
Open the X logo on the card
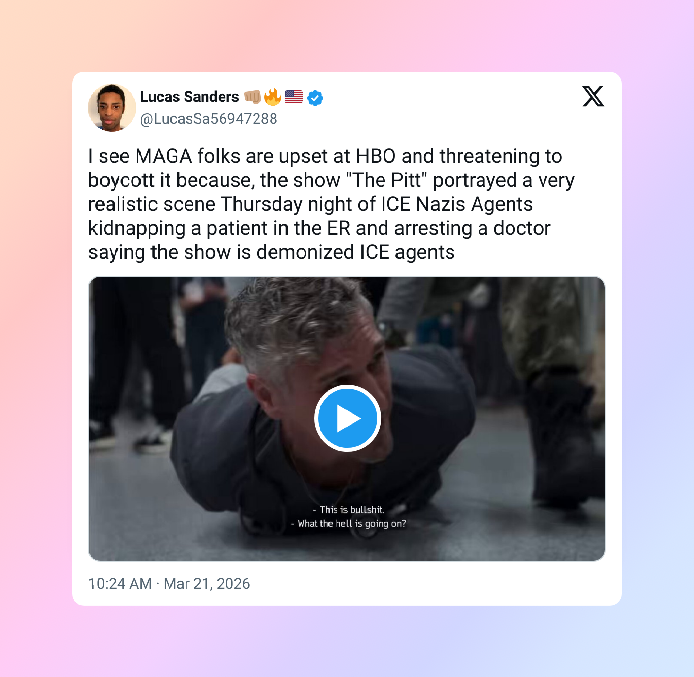(x=593, y=96)
